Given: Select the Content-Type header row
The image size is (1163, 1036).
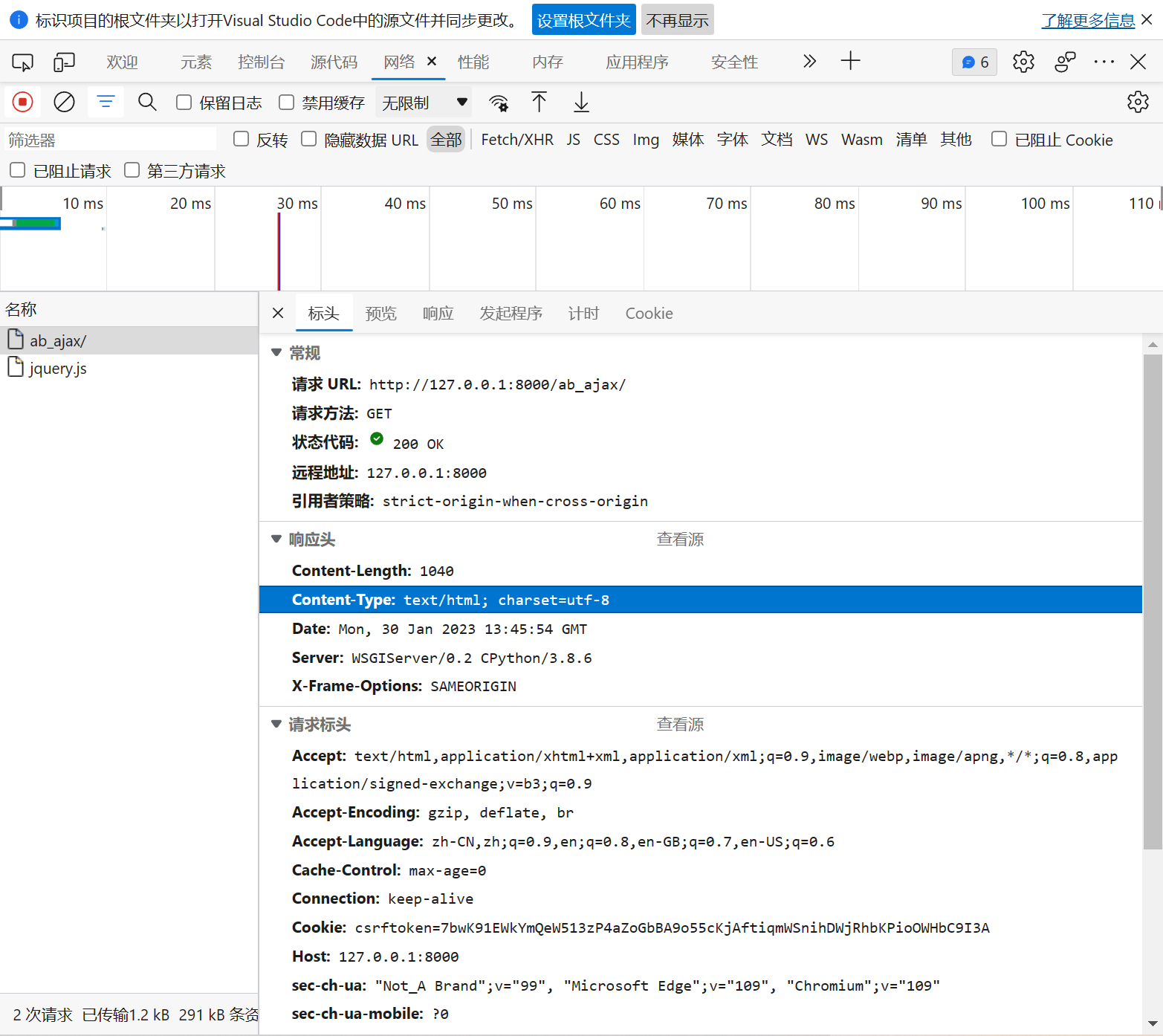Looking at the screenshot, I should click(x=700, y=600).
